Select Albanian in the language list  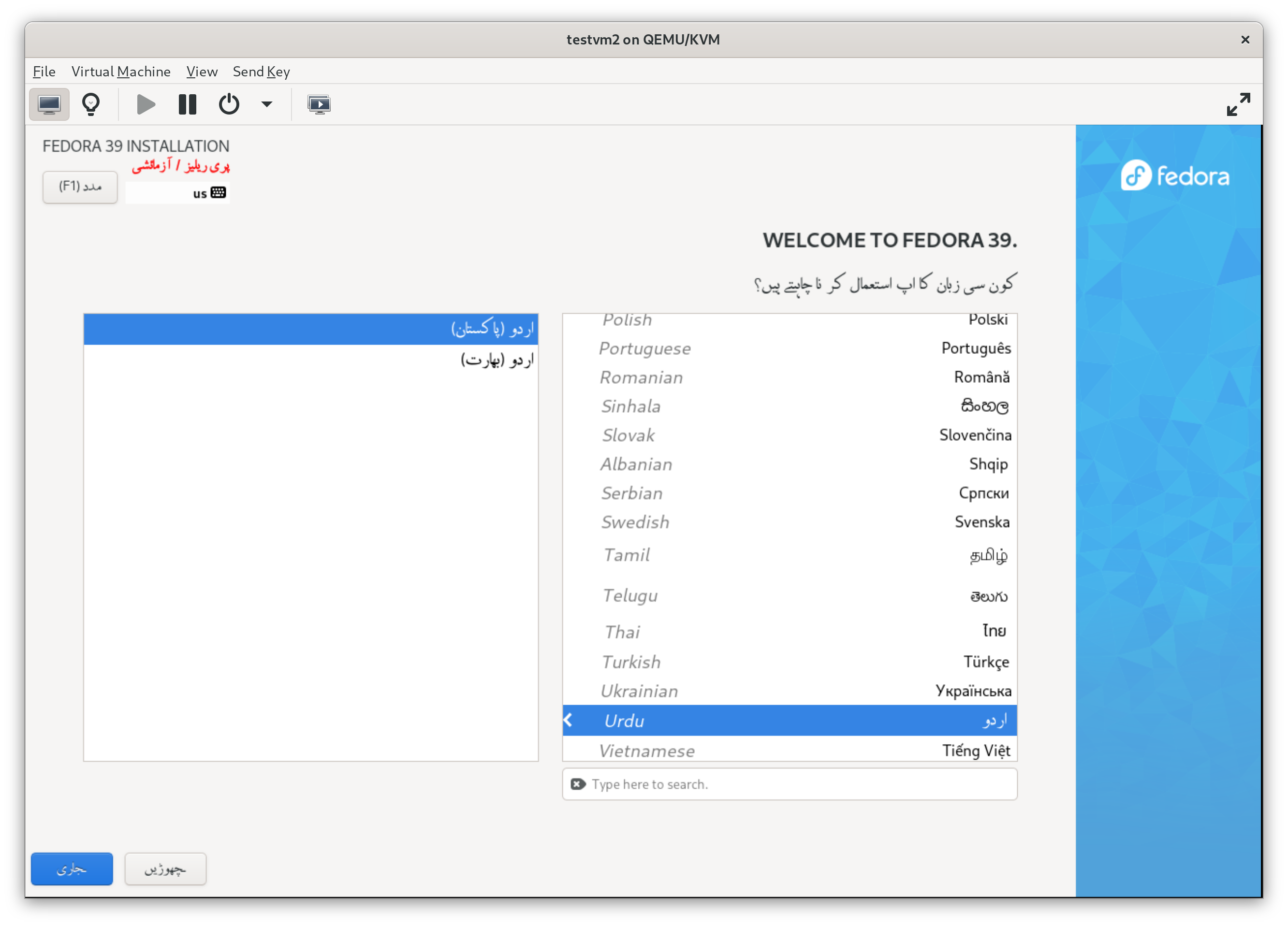[x=790, y=464]
